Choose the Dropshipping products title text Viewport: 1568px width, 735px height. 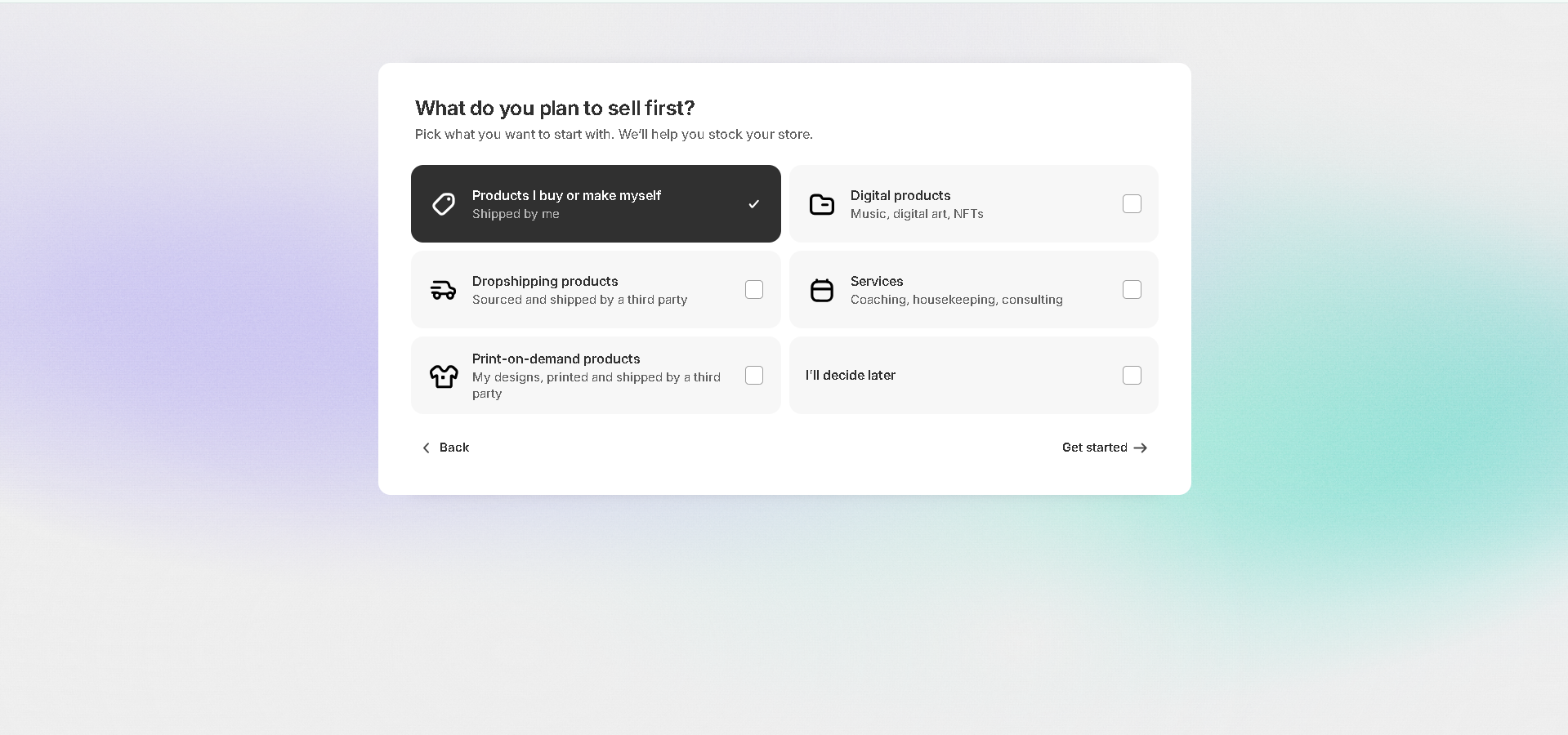click(545, 281)
